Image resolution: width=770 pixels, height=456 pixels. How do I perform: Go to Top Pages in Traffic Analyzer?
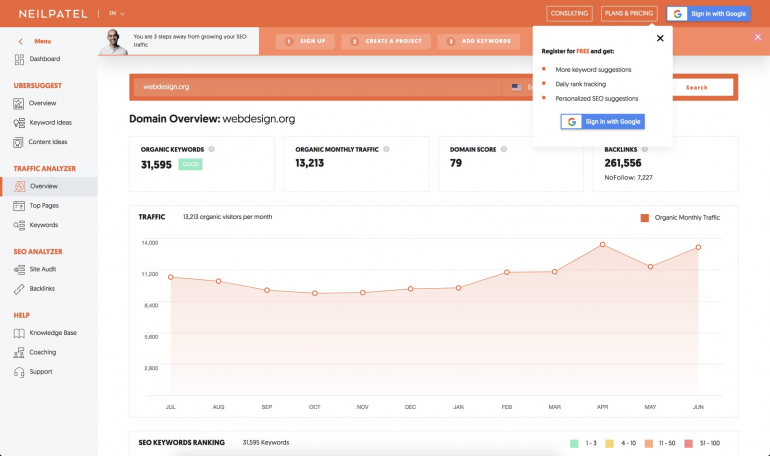click(x=43, y=205)
